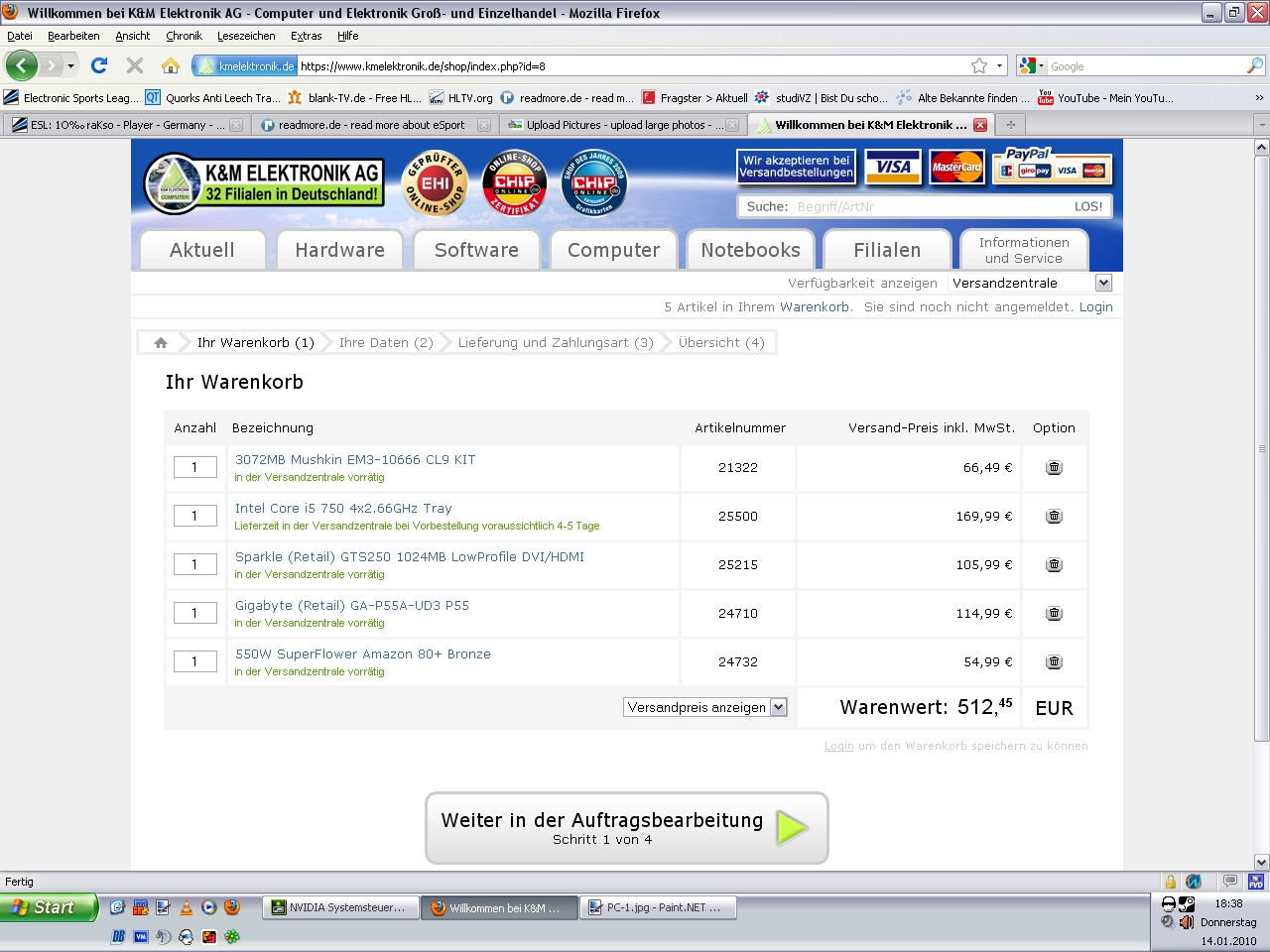The image size is (1270, 952).
Task: Click the Chip Online-Shop Zertifikat badge
Action: pos(514,182)
